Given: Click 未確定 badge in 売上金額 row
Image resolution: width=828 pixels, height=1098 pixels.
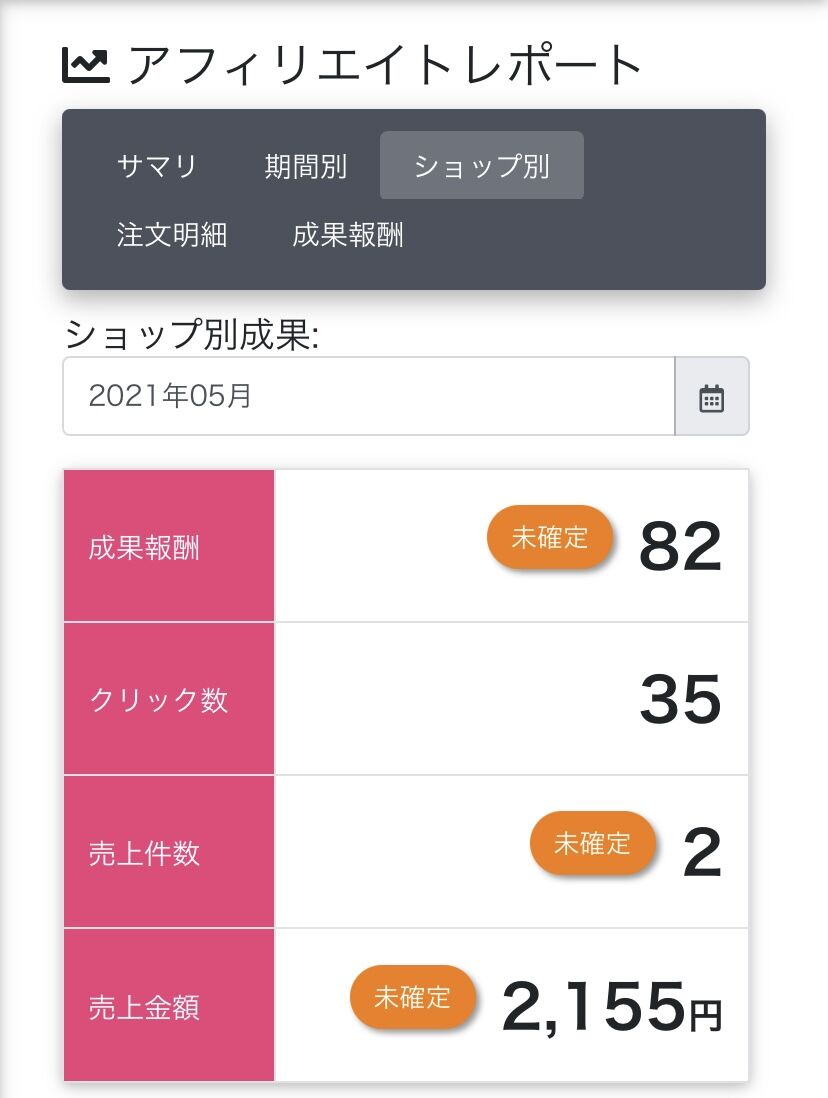Looking at the screenshot, I should click(412, 997).
